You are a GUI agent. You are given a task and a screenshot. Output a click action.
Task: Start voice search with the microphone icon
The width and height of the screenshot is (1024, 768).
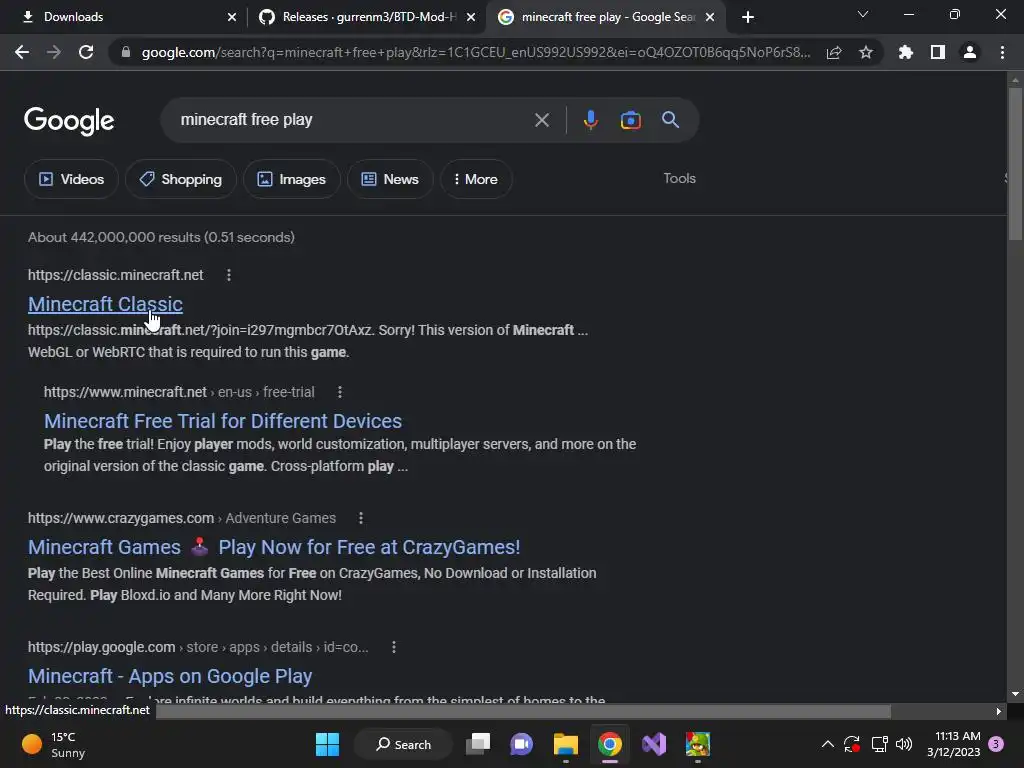coord(590,120)
